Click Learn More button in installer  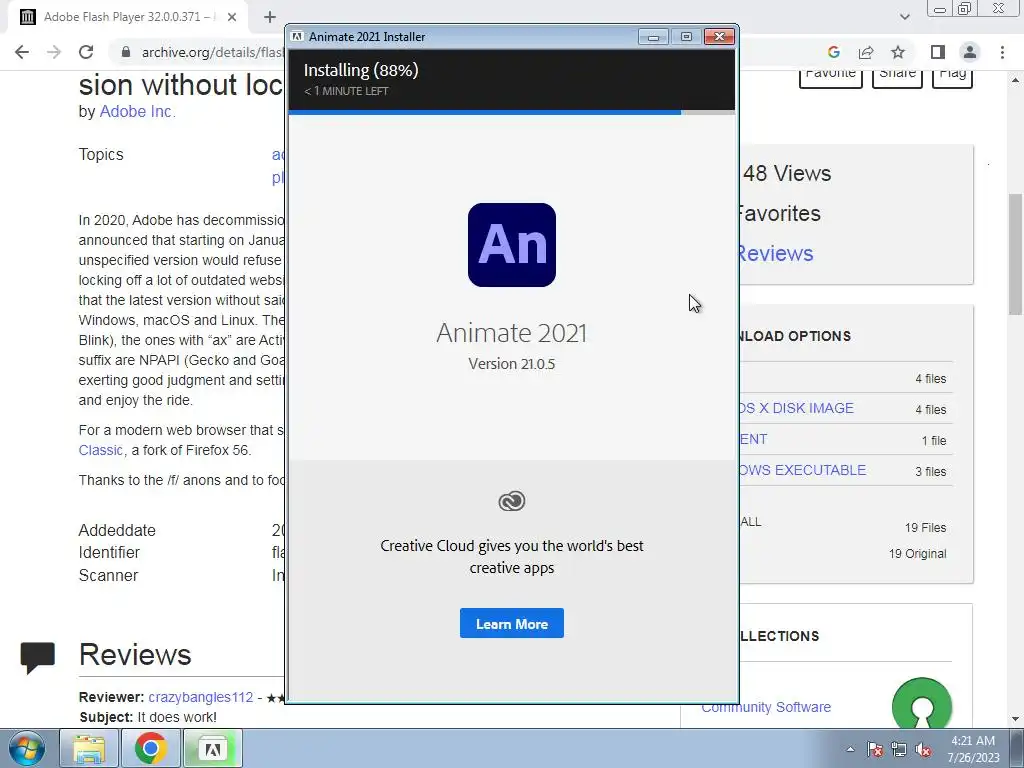pyautogui.click(x=511, y=624)
